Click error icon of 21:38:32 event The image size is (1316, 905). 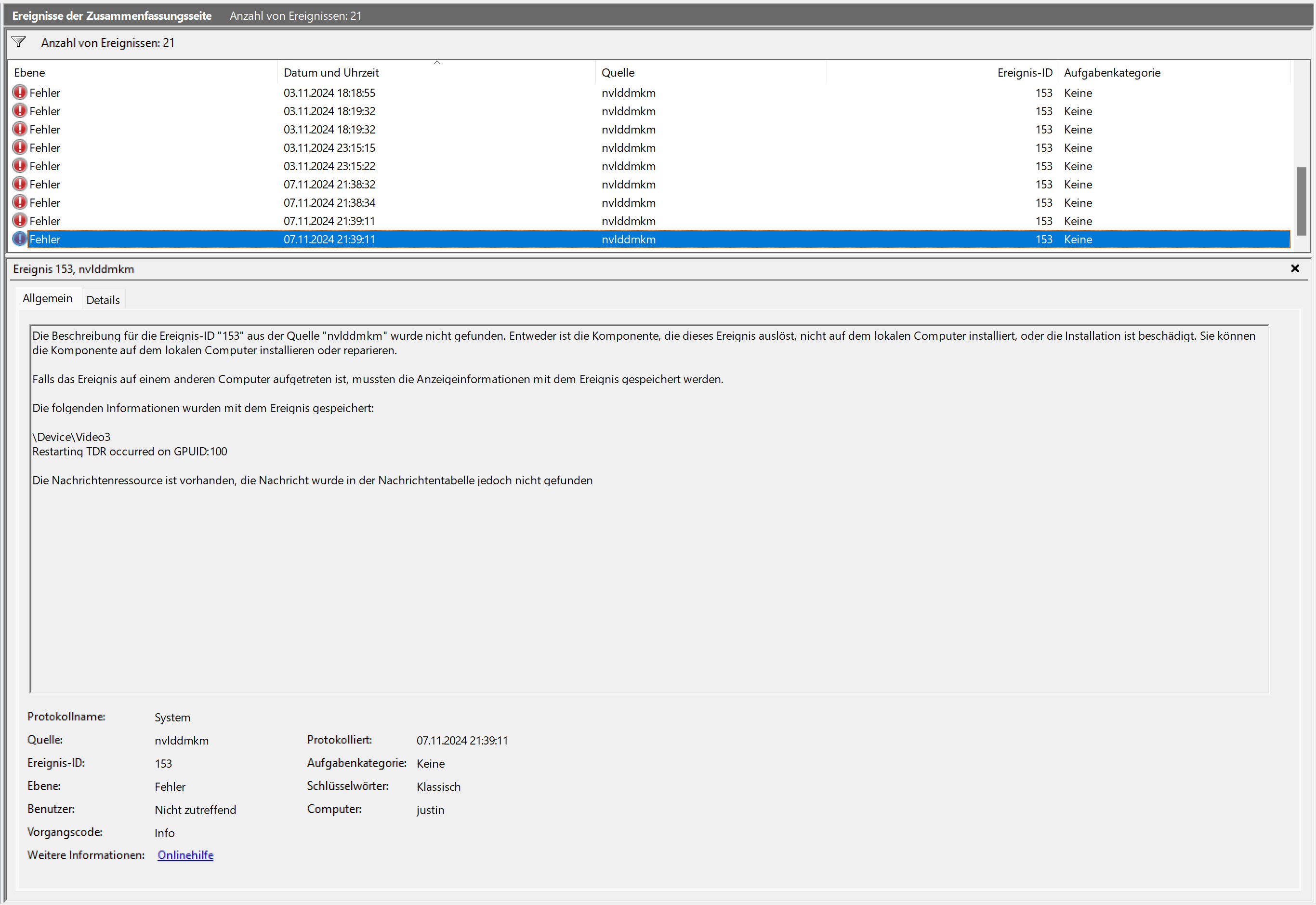point(20,184)
